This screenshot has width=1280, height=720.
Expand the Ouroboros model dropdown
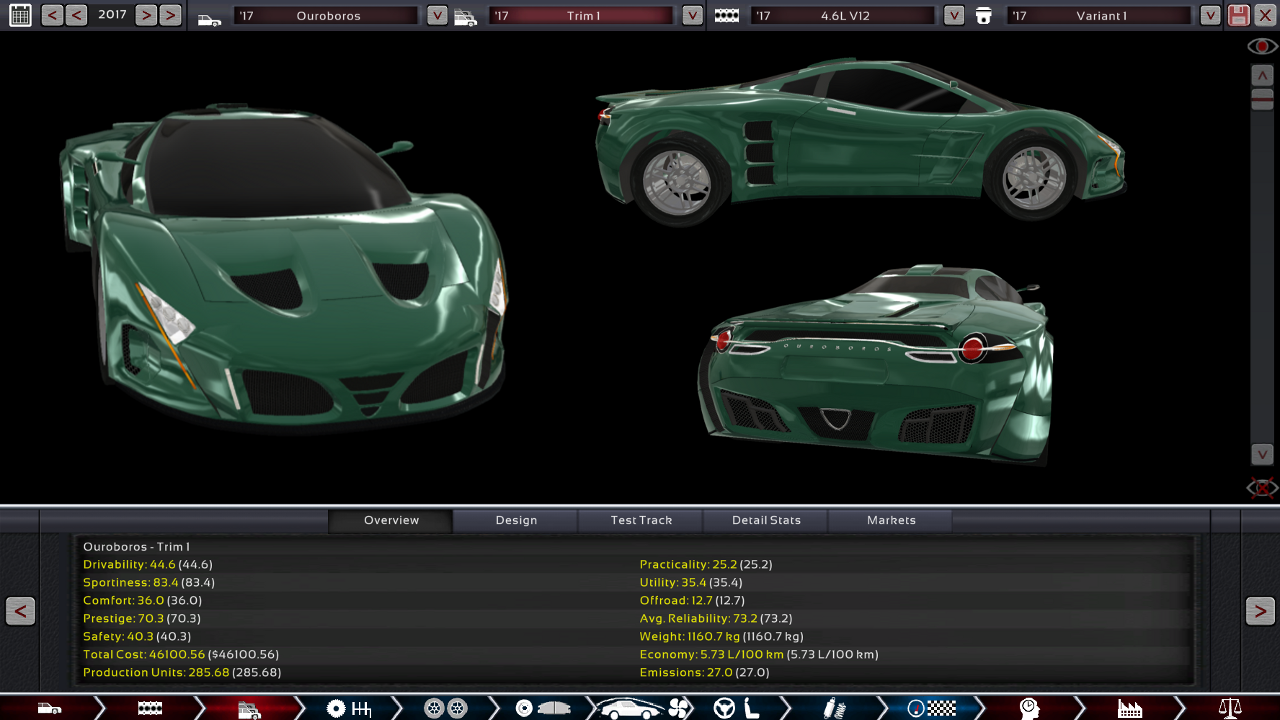437,15
